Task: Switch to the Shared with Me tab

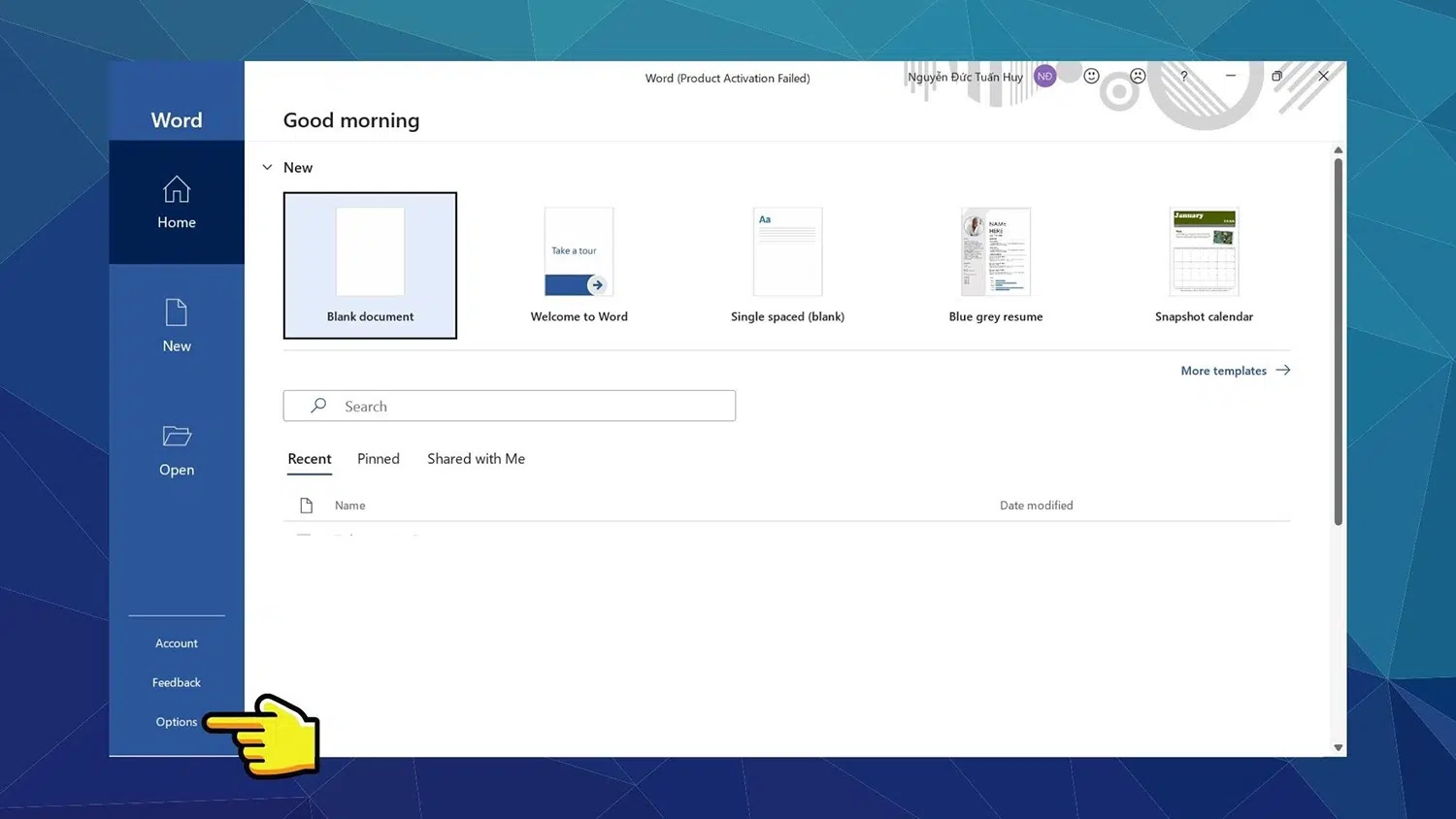Action: pyautogui.click(x=476, y=459)
